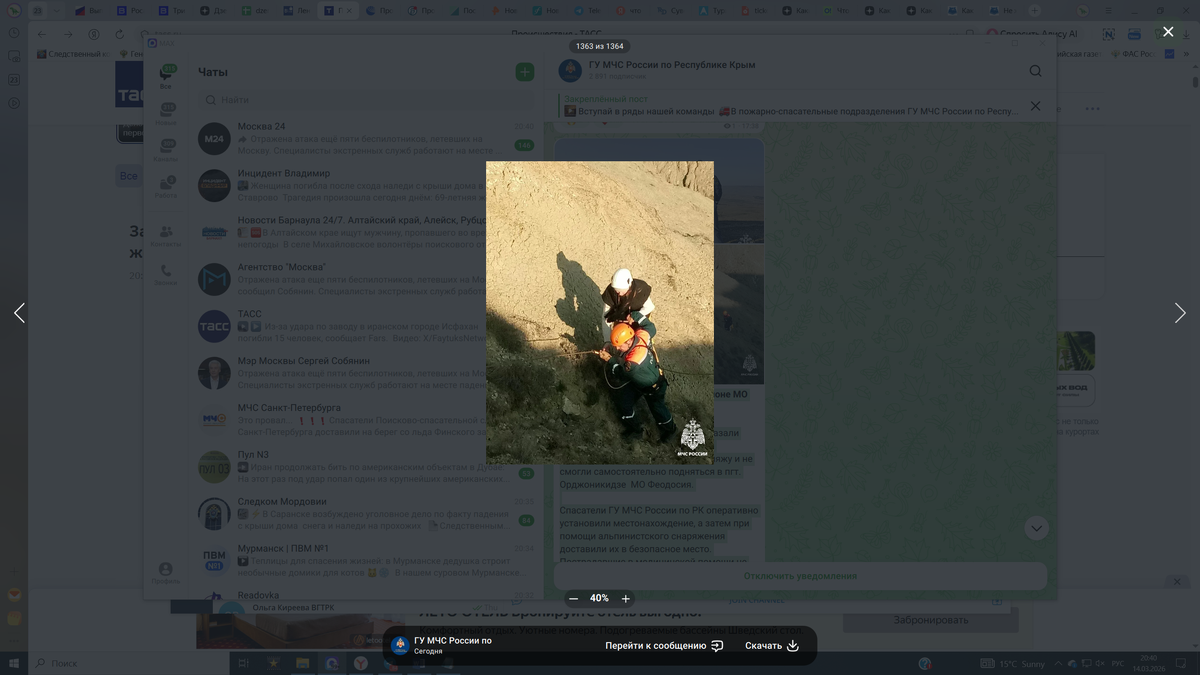Create a new chat with the green plus

pyautogui.click(x=524, y=72)
